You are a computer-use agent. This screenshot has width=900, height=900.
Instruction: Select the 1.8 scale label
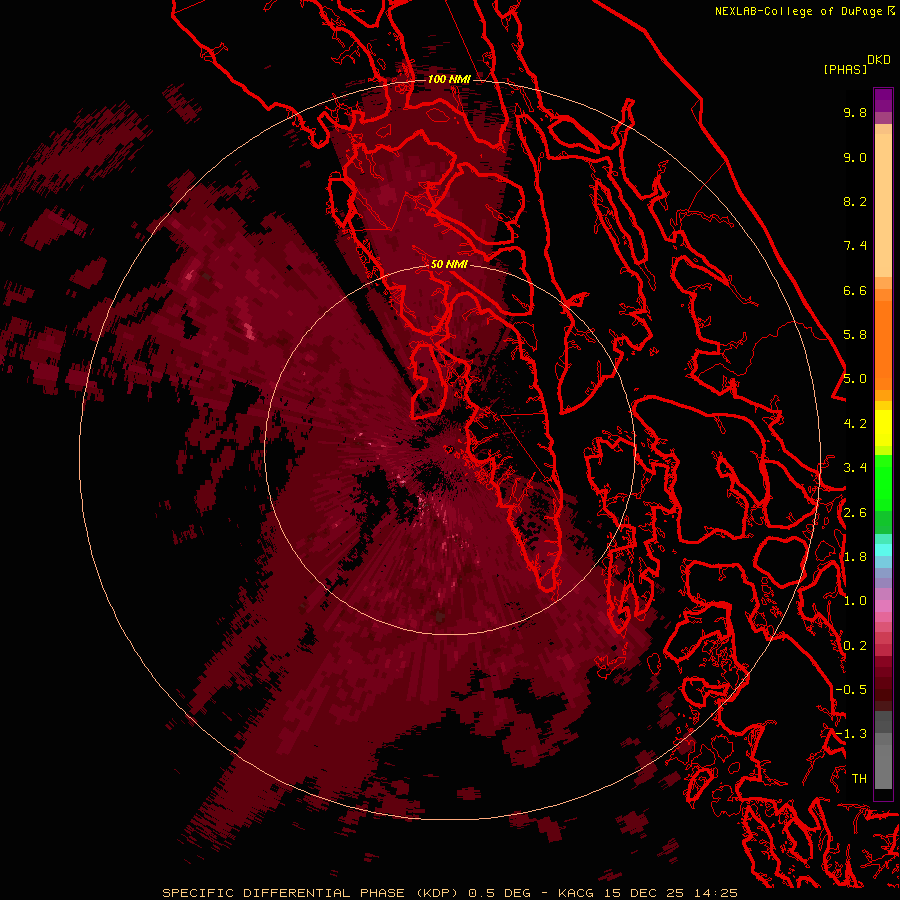coord(855,557)
